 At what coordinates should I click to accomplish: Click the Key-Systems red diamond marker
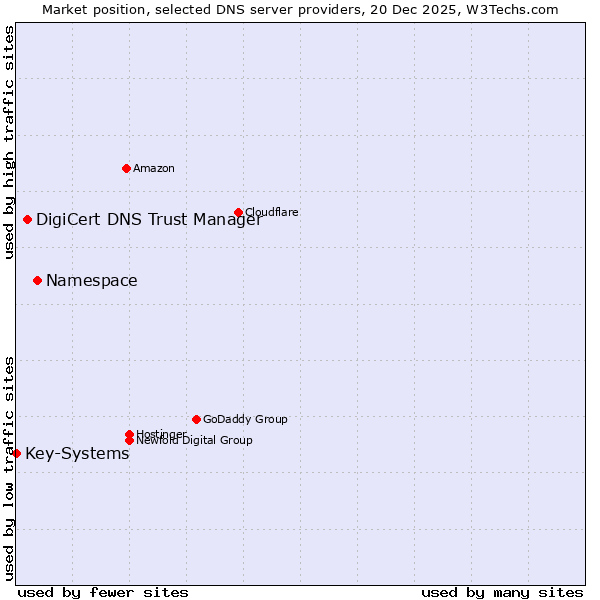click(x=16, y=454)
